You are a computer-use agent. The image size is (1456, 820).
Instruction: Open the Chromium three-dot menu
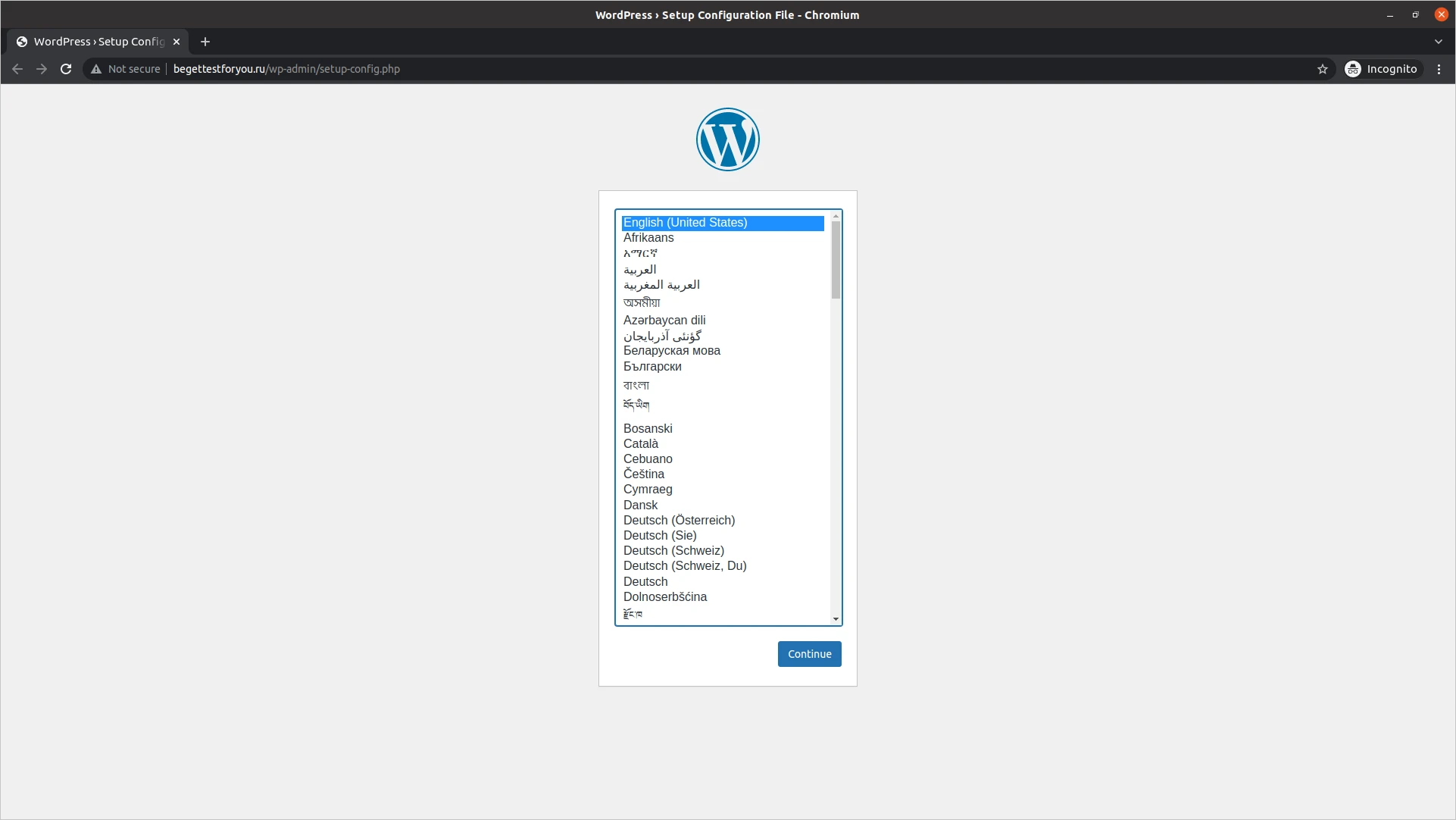pyautogui.click(x=1439, y=68)
